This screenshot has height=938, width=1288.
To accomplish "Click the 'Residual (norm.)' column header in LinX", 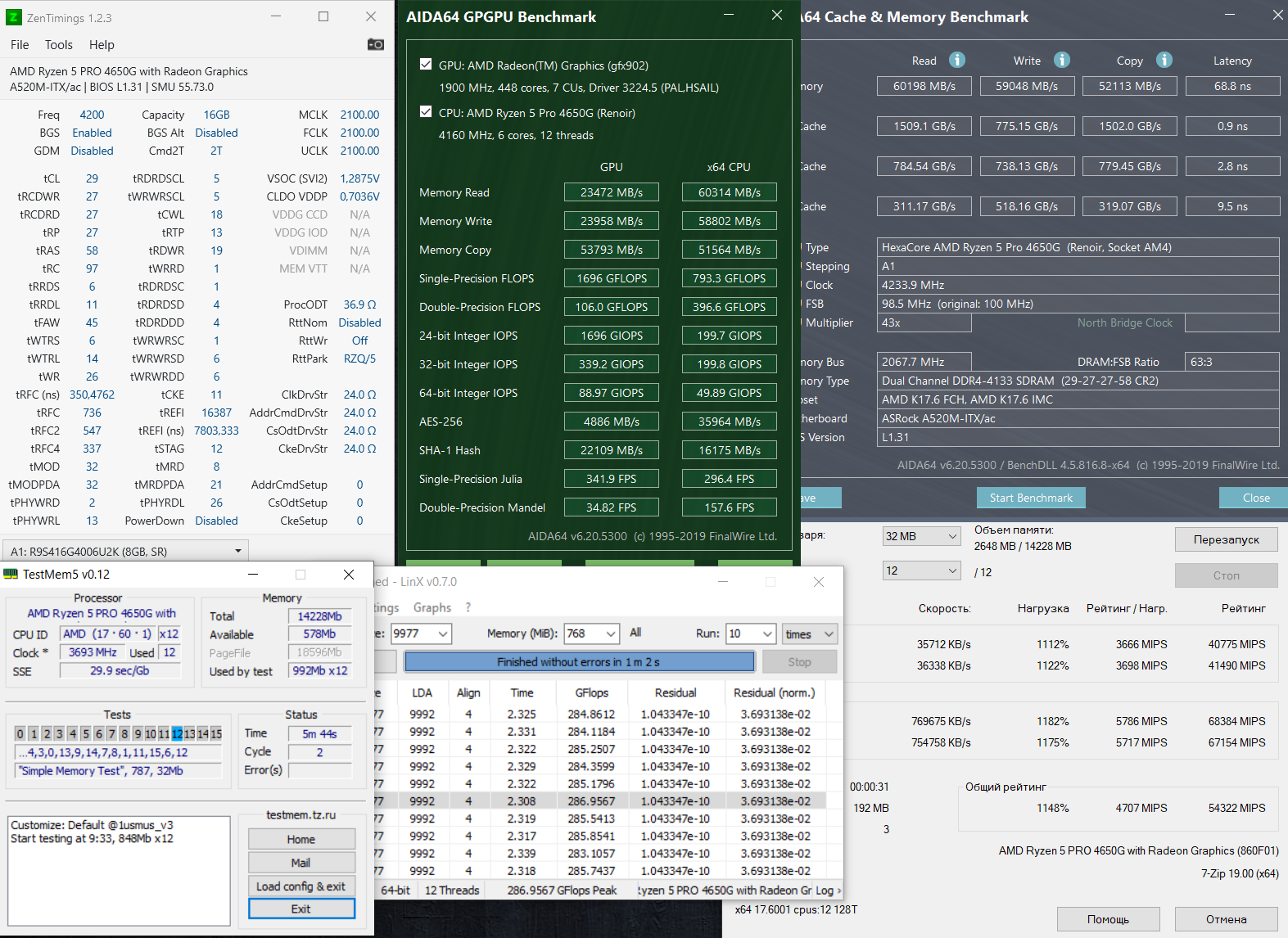I will click(x=775, y=692).
